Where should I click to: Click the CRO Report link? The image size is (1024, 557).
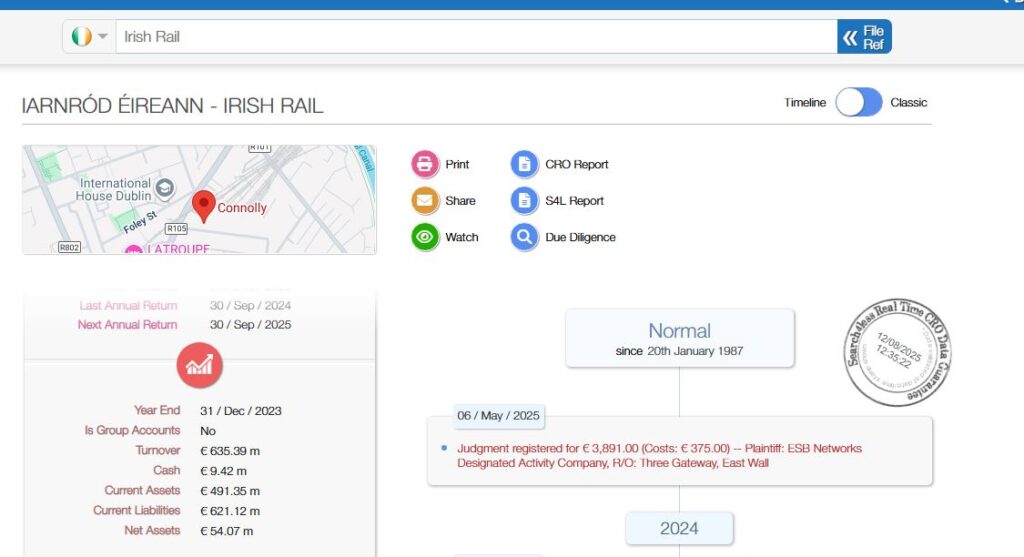[577, 165]
